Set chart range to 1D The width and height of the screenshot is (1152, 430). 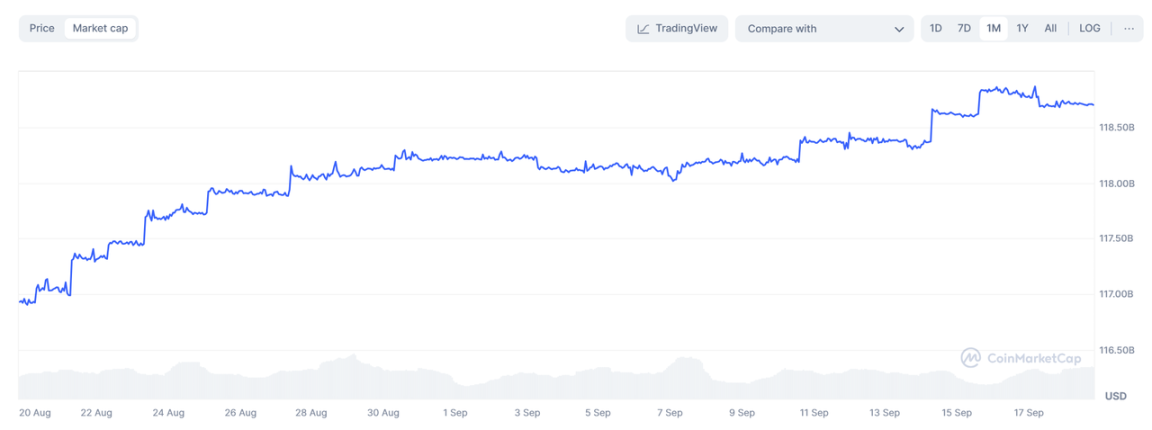(x=936, y=29)
